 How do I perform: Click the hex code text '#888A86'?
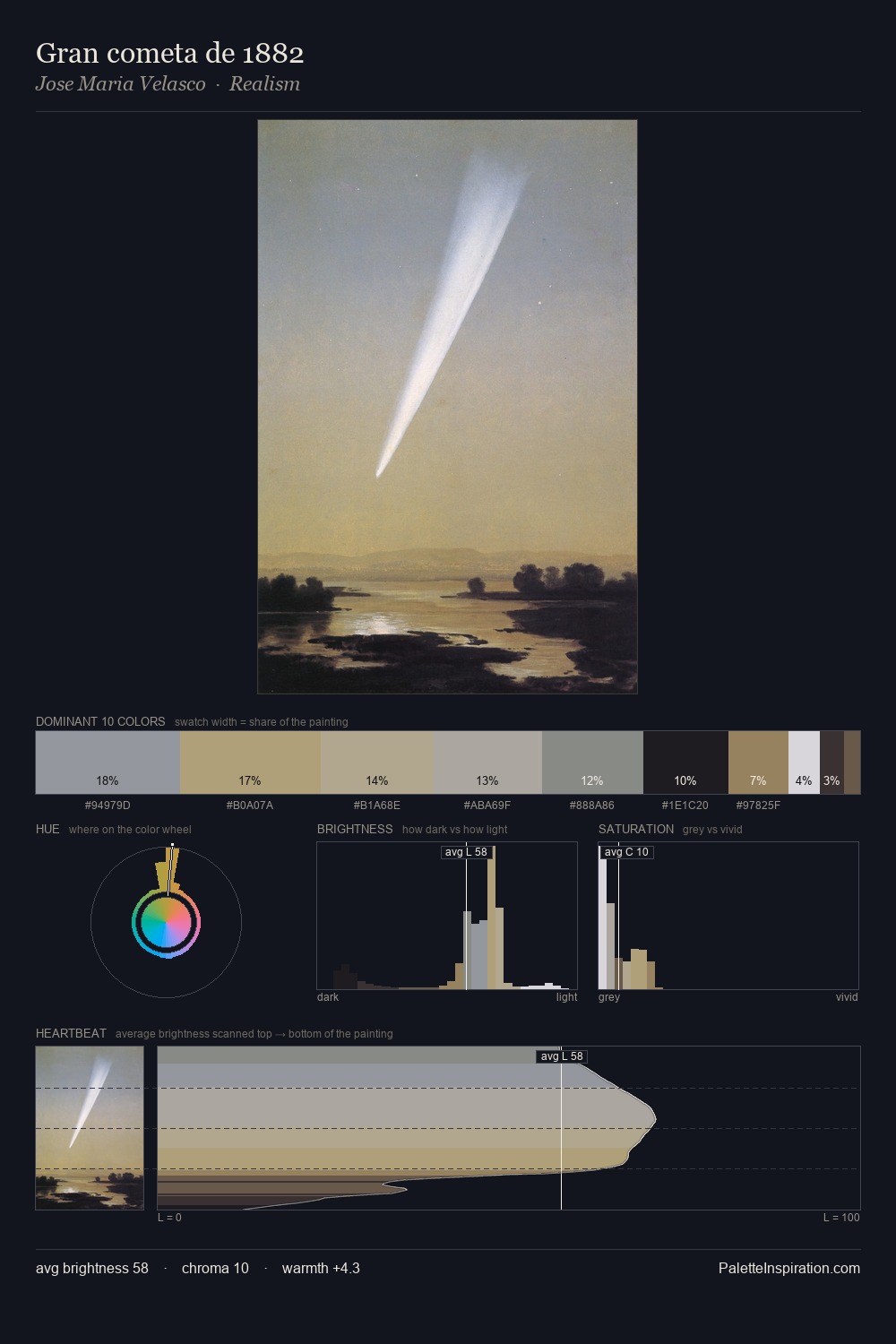[592, 806]
